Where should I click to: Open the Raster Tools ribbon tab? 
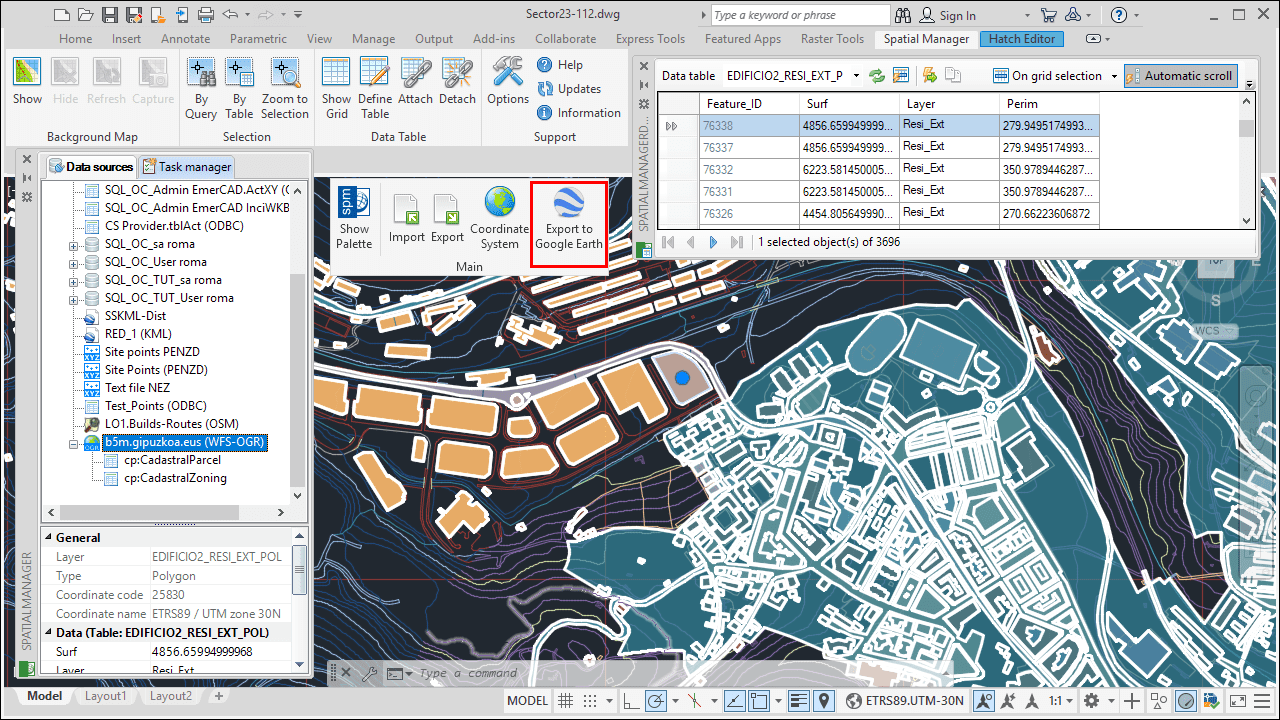point(832,39)
